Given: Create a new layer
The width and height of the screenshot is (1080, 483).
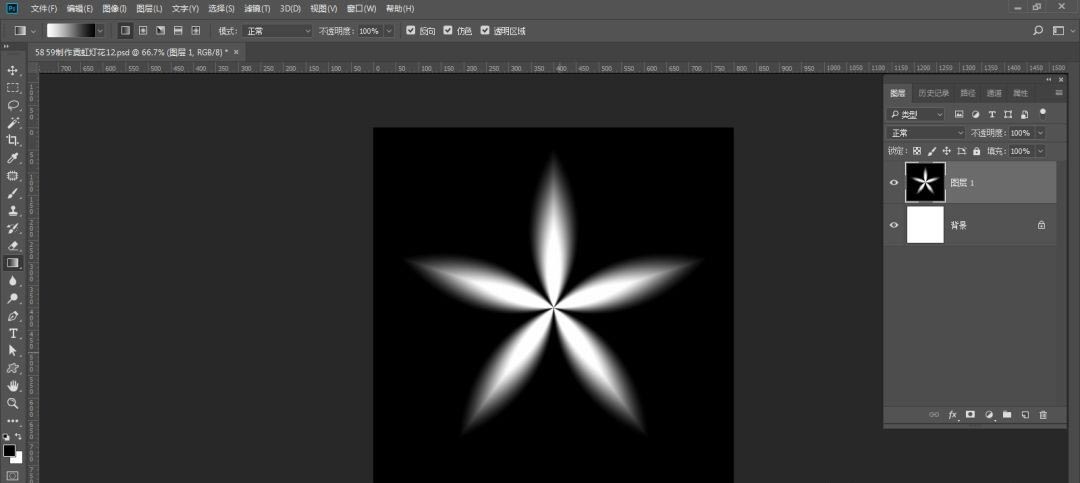Looking at the screenshot, I should point(1025,415).
